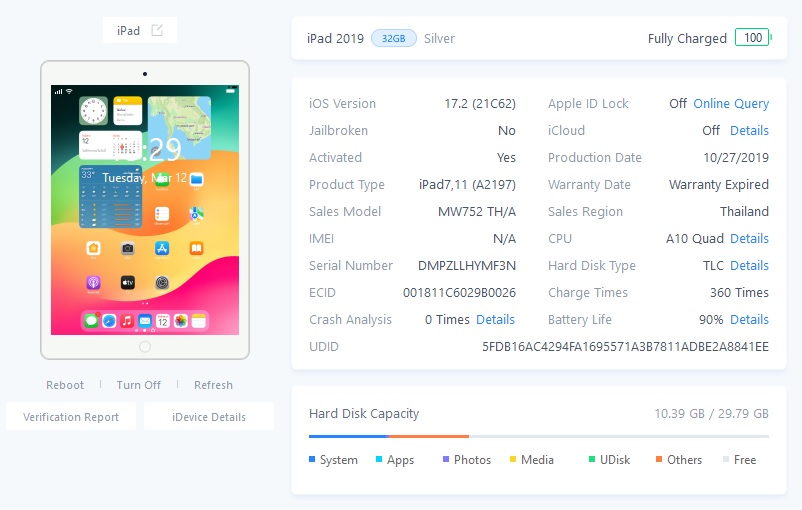This screenshot has width=802, height=510.
Task: Open iDevice Details
Action: pyautogui.click(x=209, y=416)
